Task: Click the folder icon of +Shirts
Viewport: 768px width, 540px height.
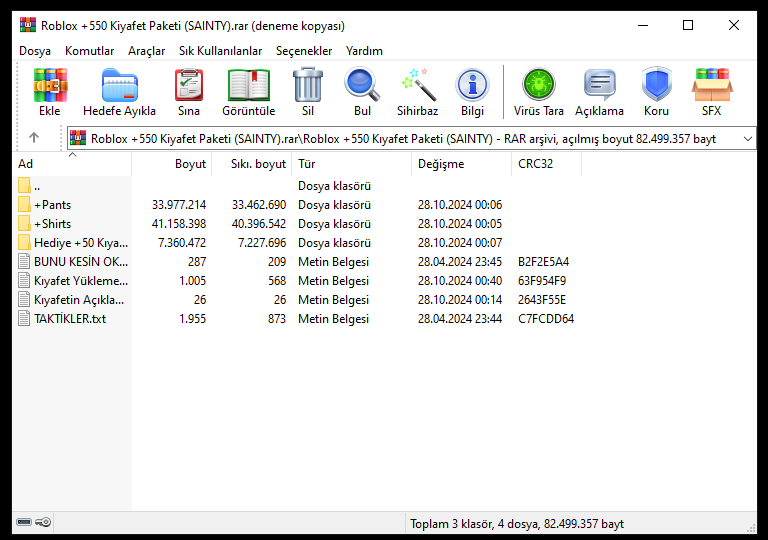Action: pyautogui.click(x=24, y=223)
